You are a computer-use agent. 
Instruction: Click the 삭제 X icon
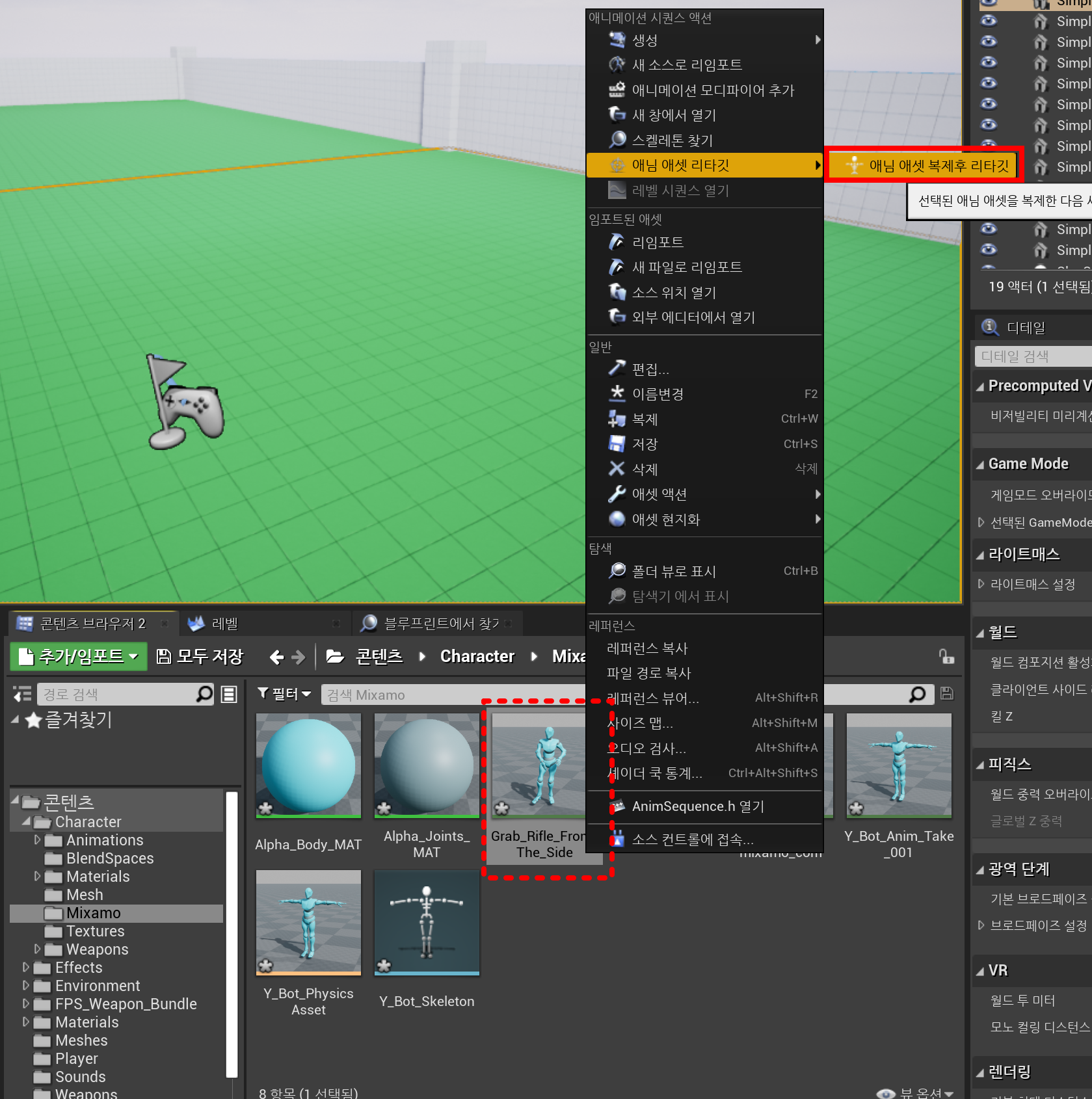pos(617,469)
